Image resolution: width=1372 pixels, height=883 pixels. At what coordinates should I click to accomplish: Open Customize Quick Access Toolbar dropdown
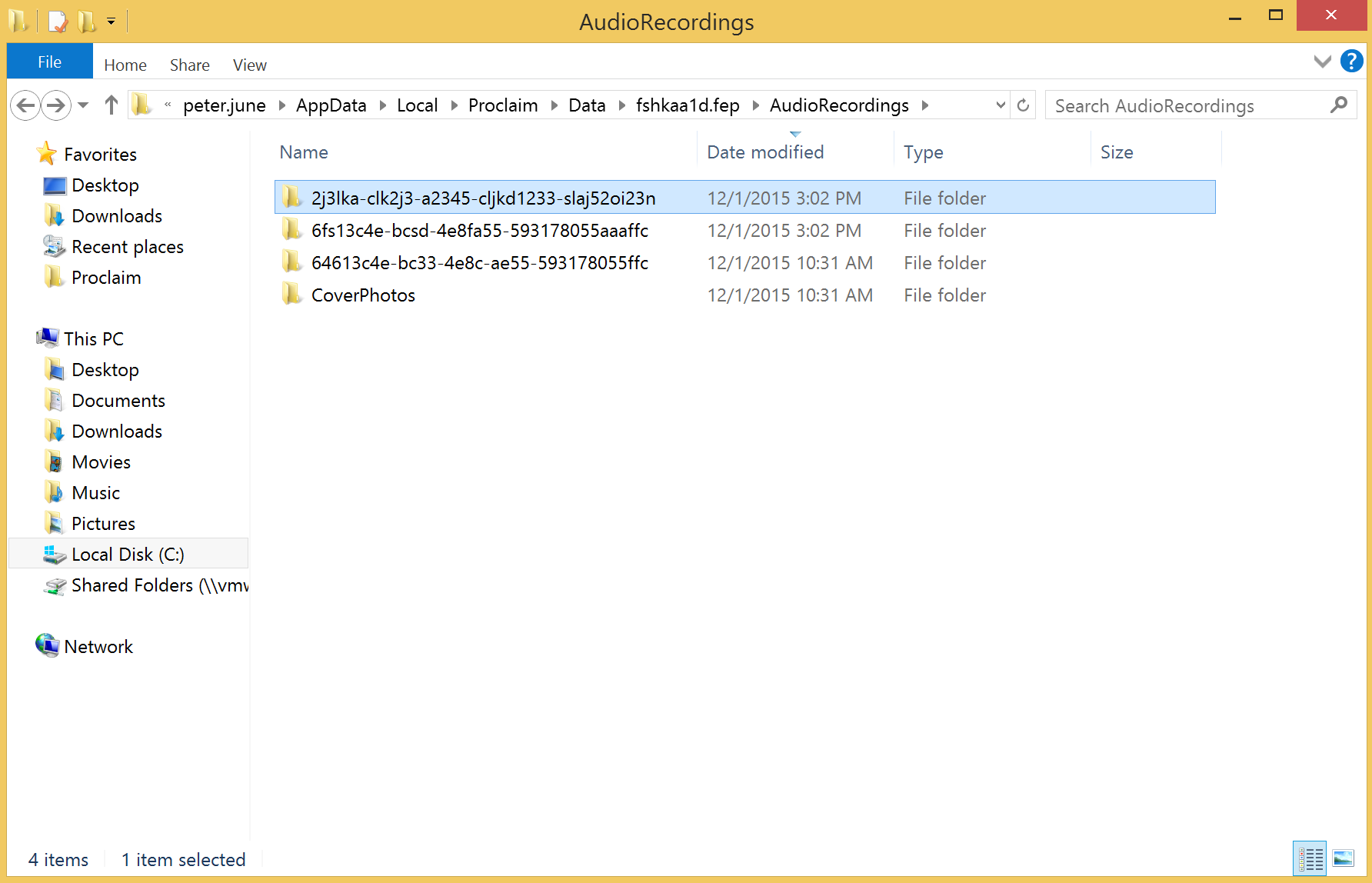112,22
